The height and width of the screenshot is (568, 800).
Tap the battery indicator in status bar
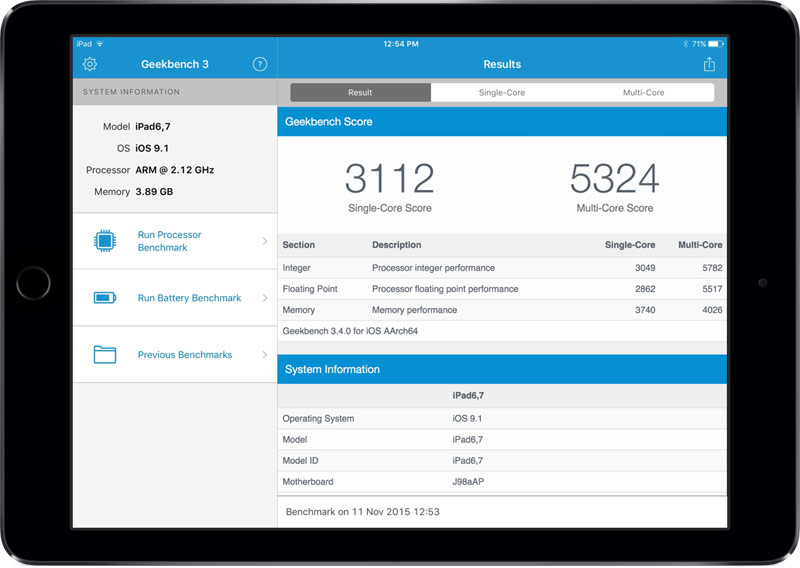point(715,44)
